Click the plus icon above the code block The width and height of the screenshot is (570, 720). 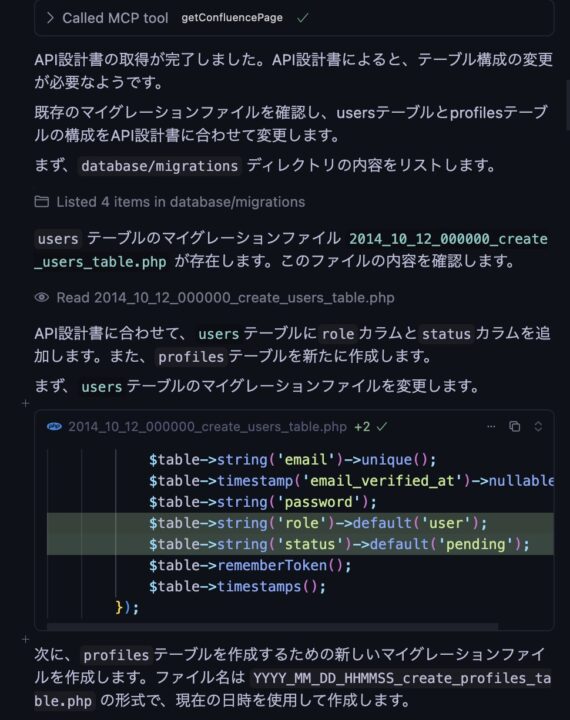click(x=26, y=403)
